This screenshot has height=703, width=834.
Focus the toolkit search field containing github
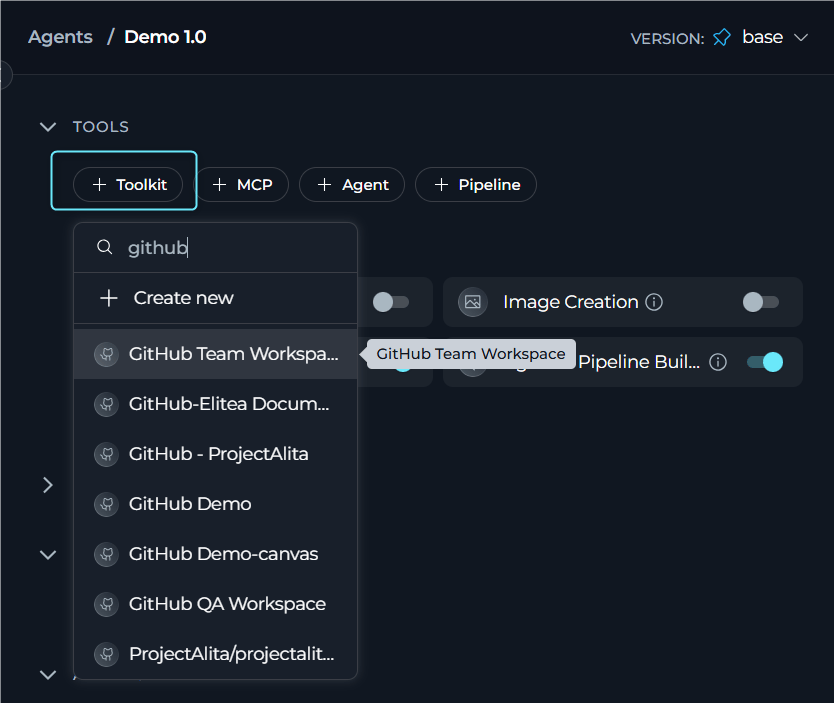[215, 248]
